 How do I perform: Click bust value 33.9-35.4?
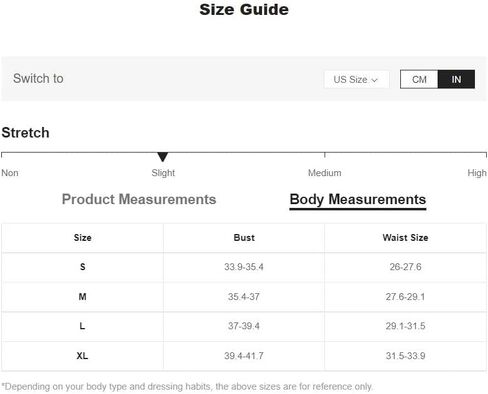(x=244, y=267)
